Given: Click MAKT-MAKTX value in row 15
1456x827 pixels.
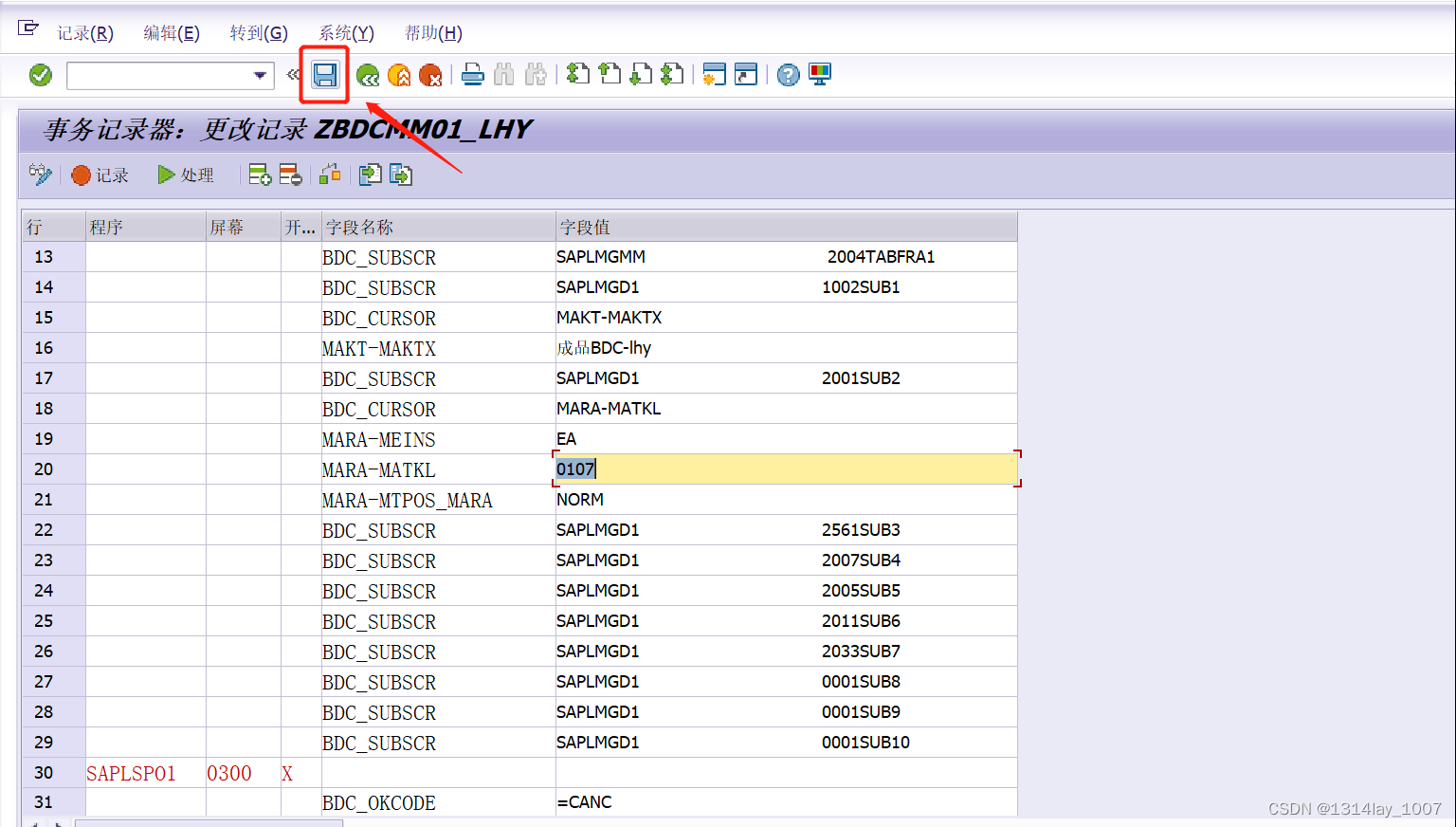Looking at the screenshot, I should click(610, 318).
